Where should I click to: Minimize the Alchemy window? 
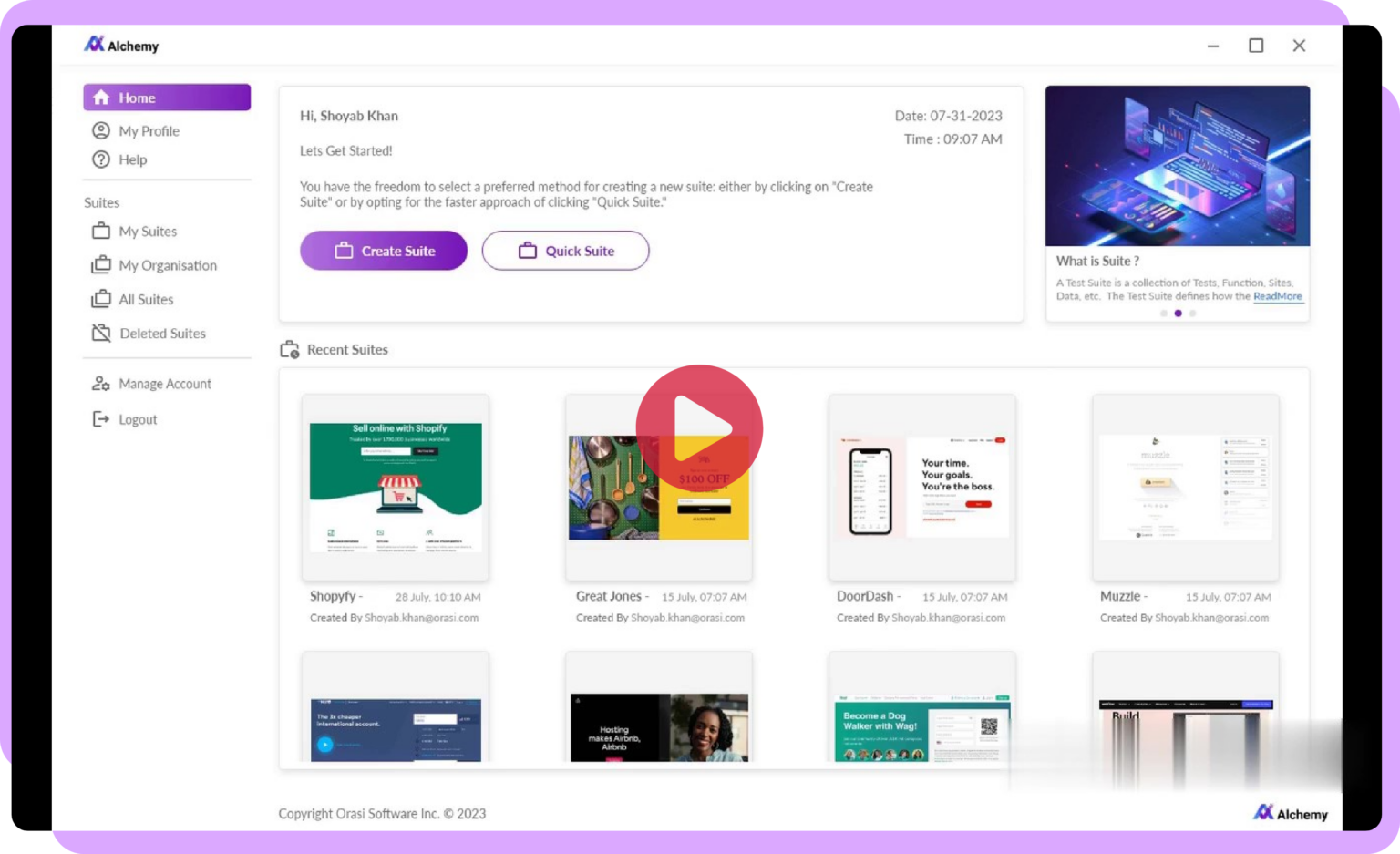coord(1213,46)
